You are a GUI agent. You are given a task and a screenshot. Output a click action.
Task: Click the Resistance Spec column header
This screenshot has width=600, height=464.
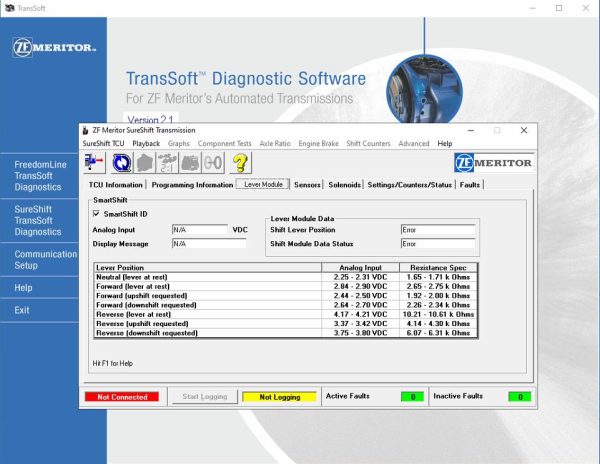[x=438, y=267]
